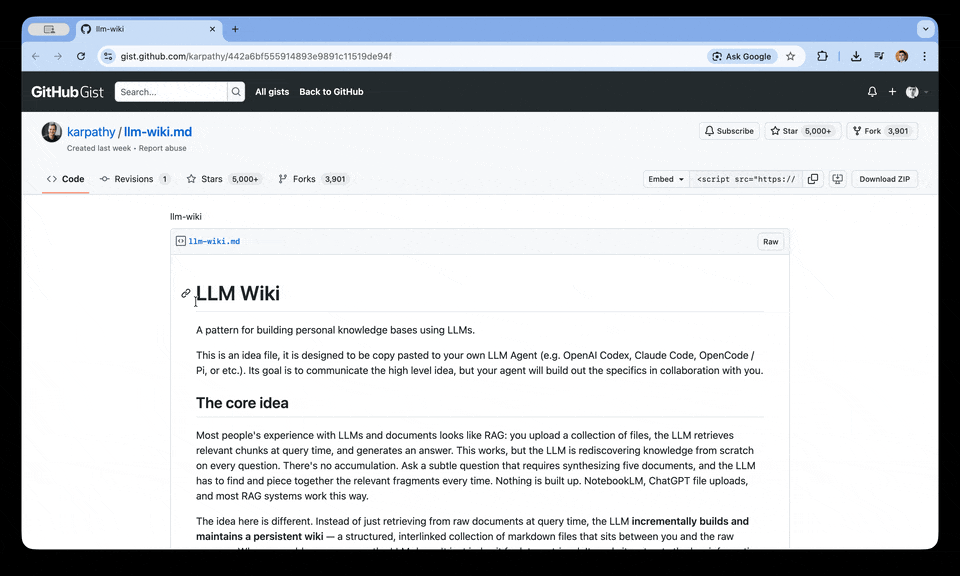Open the Chrome profile avatar
960x576 pixels.
[901, 56]
